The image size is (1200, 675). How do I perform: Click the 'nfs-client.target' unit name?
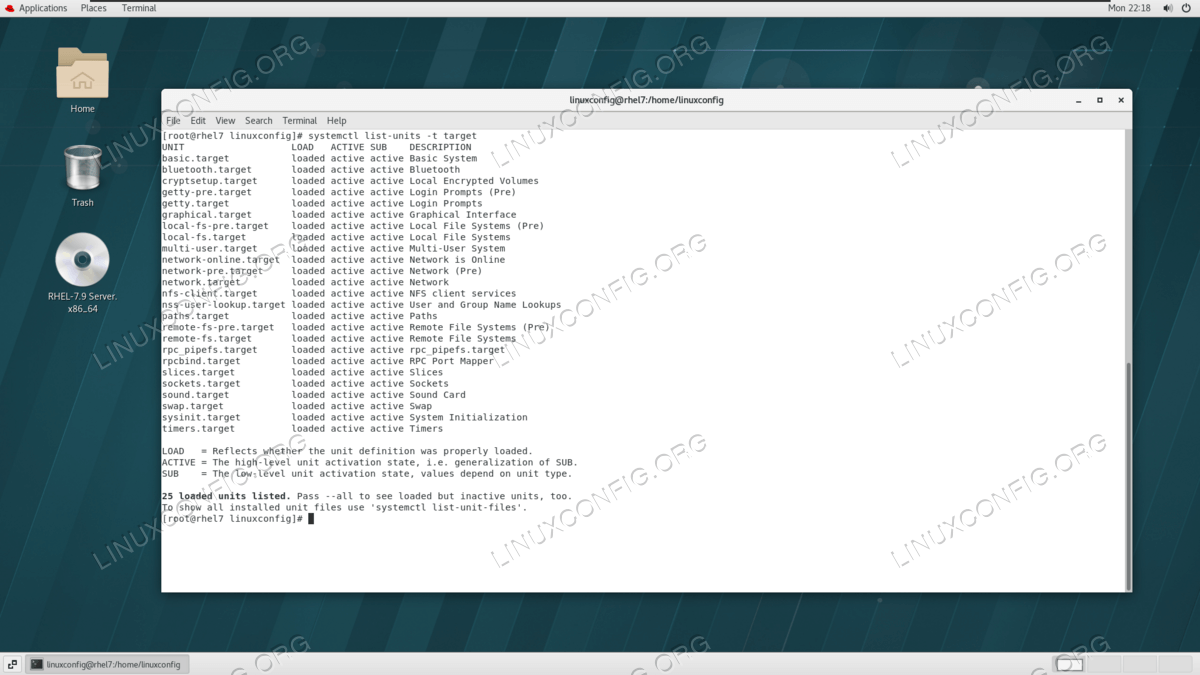210,294
